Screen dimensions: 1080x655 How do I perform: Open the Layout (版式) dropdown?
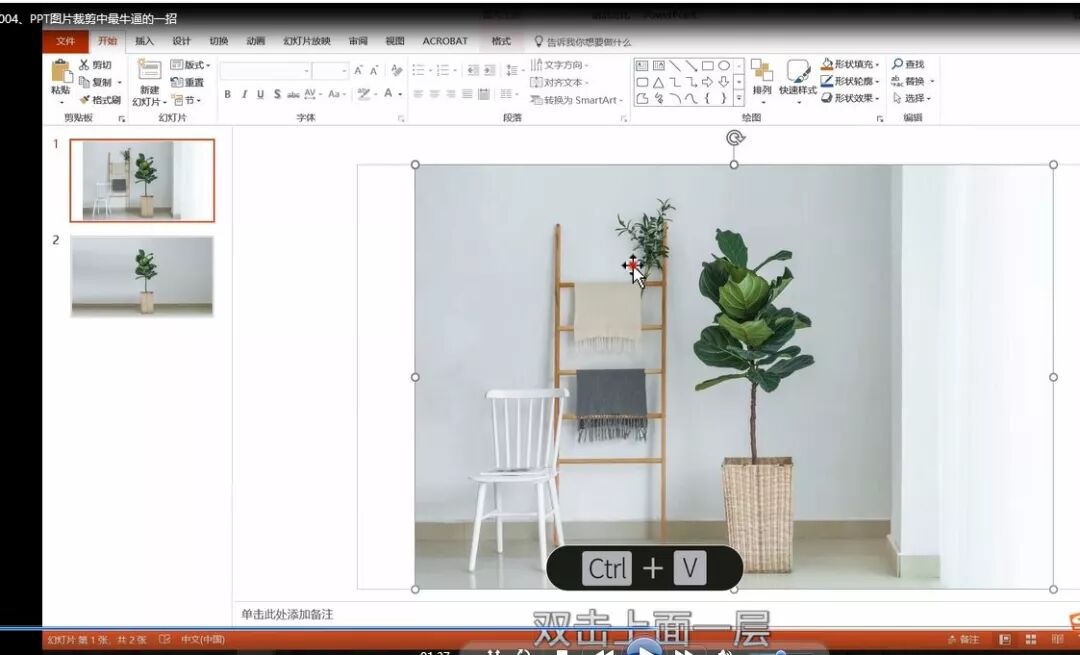[x=190, y=65]
